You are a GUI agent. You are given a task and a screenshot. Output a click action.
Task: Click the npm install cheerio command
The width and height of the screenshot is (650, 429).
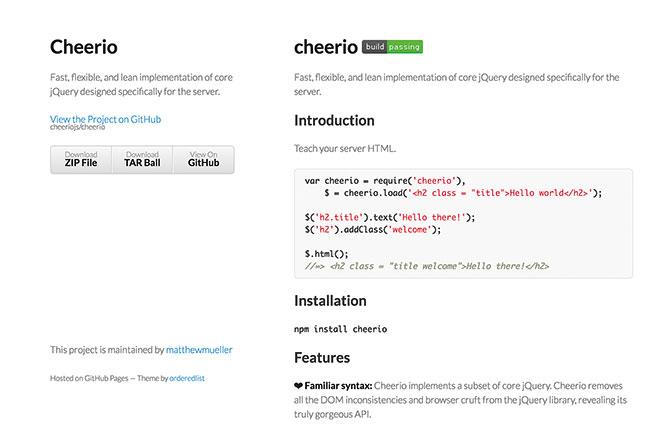[x=340, y=328]
